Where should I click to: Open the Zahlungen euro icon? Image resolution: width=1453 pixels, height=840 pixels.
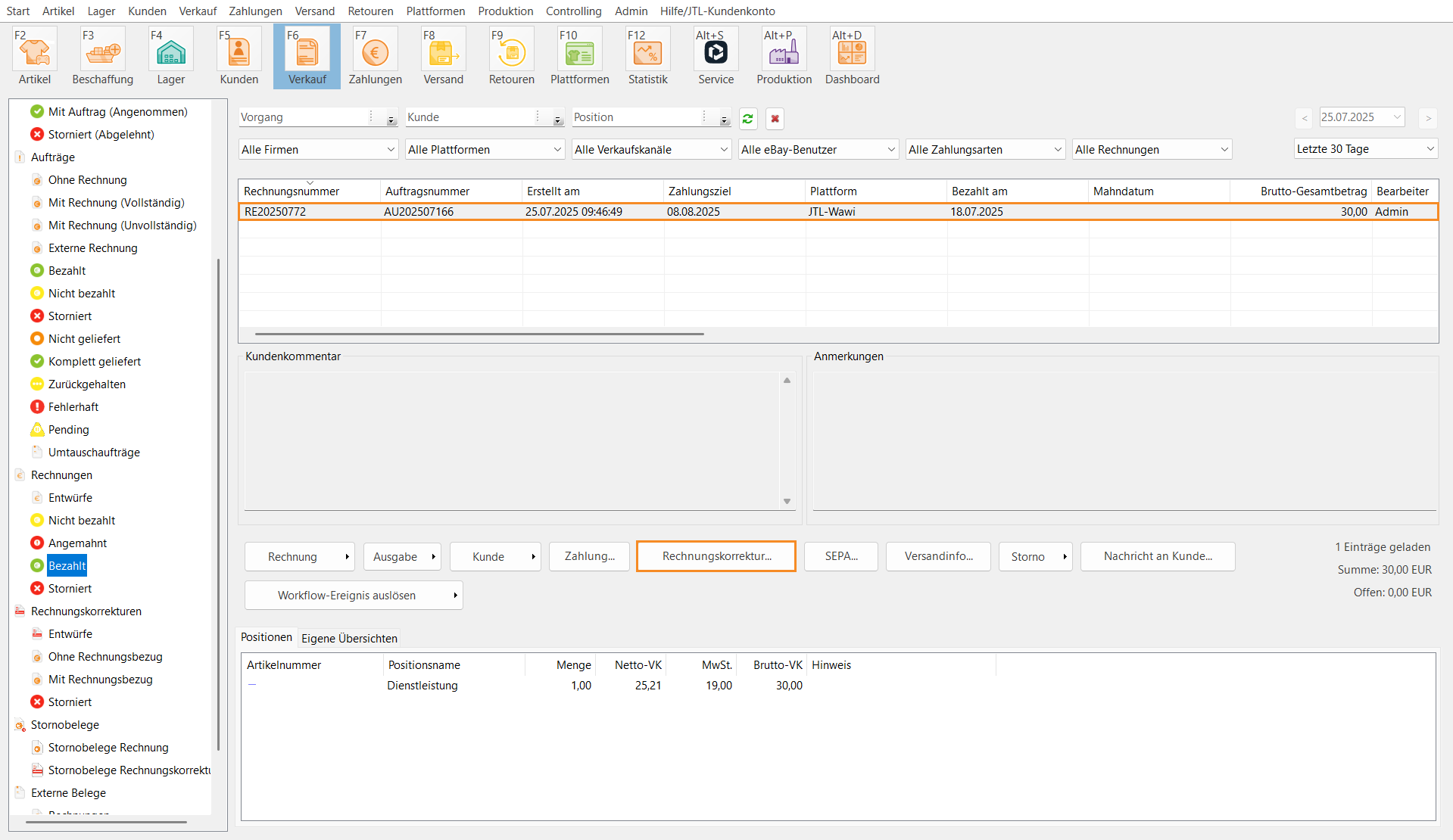(x=376, y=51)
